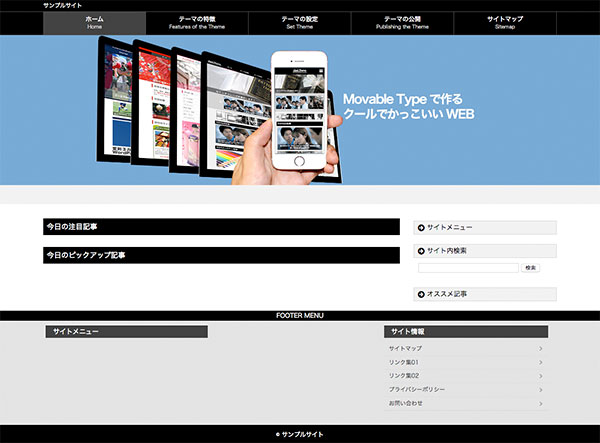Open the リンク集01 footer link
This screenshot has width=600, height=443.
[404, 362]
